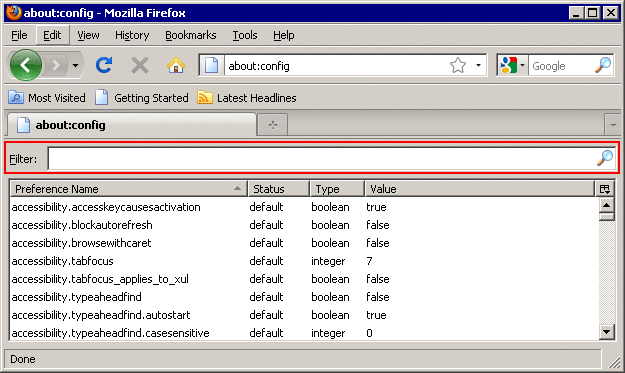Open the File menu
Viewport: 625px width, 373px height.
(19, 35)
